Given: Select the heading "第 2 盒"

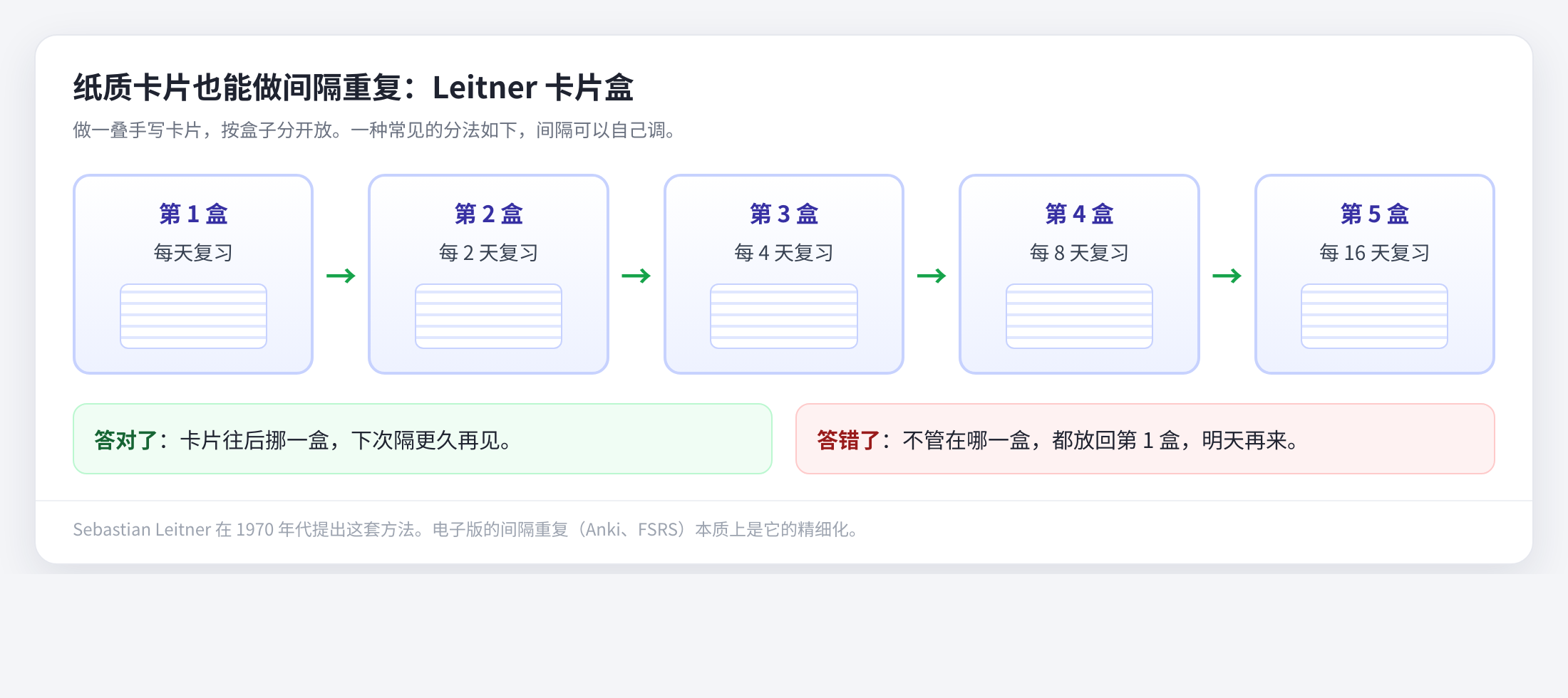Looking at the screenshot, I should pos(488,214).
